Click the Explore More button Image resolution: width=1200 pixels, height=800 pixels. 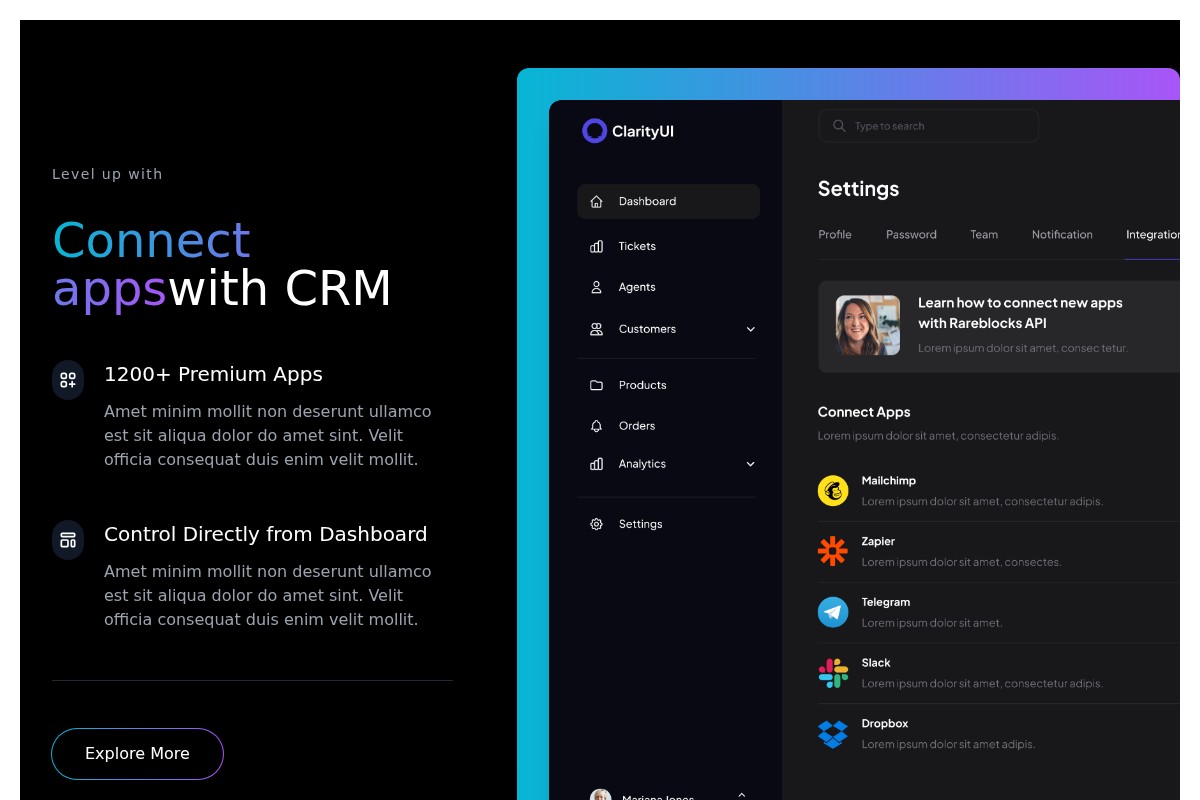[137, 753]
